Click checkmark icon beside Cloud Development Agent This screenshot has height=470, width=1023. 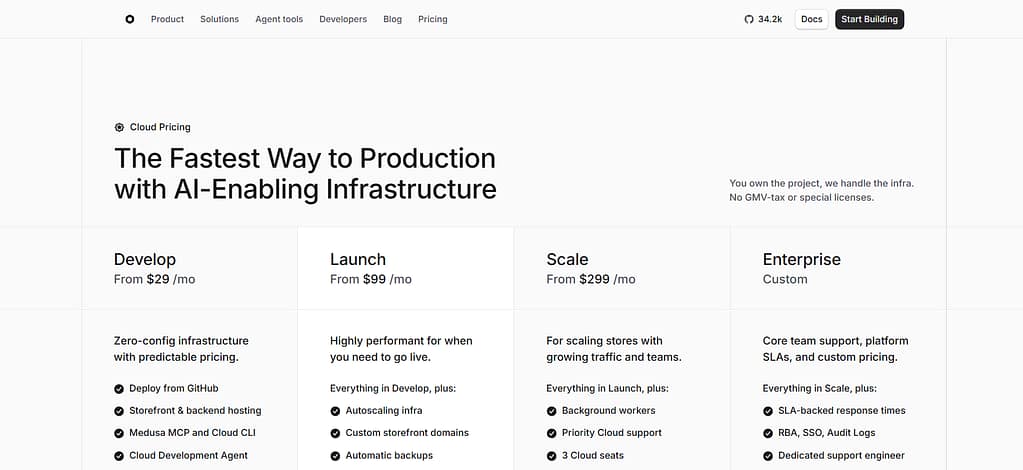119,456
